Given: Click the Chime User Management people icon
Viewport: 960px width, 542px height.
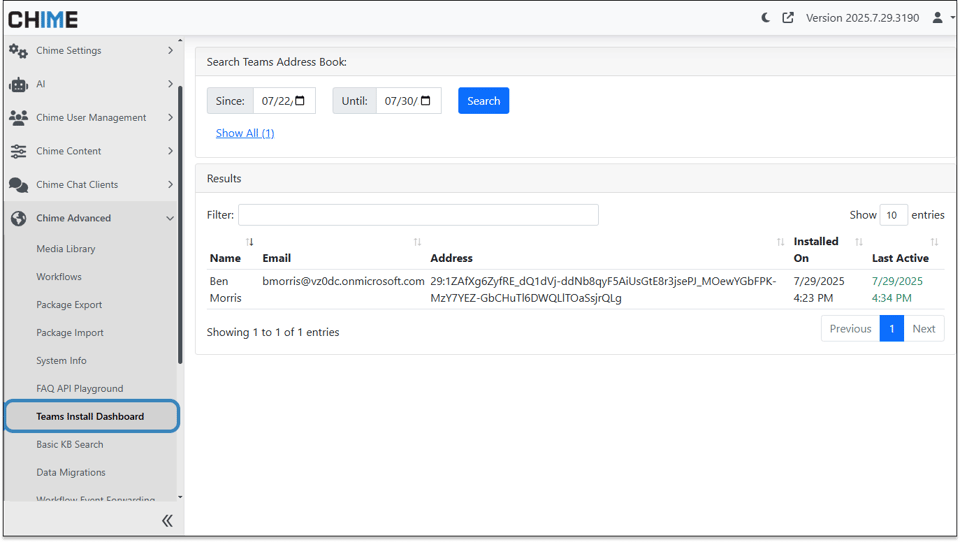Looking at the screenshot, I should 18,118.
